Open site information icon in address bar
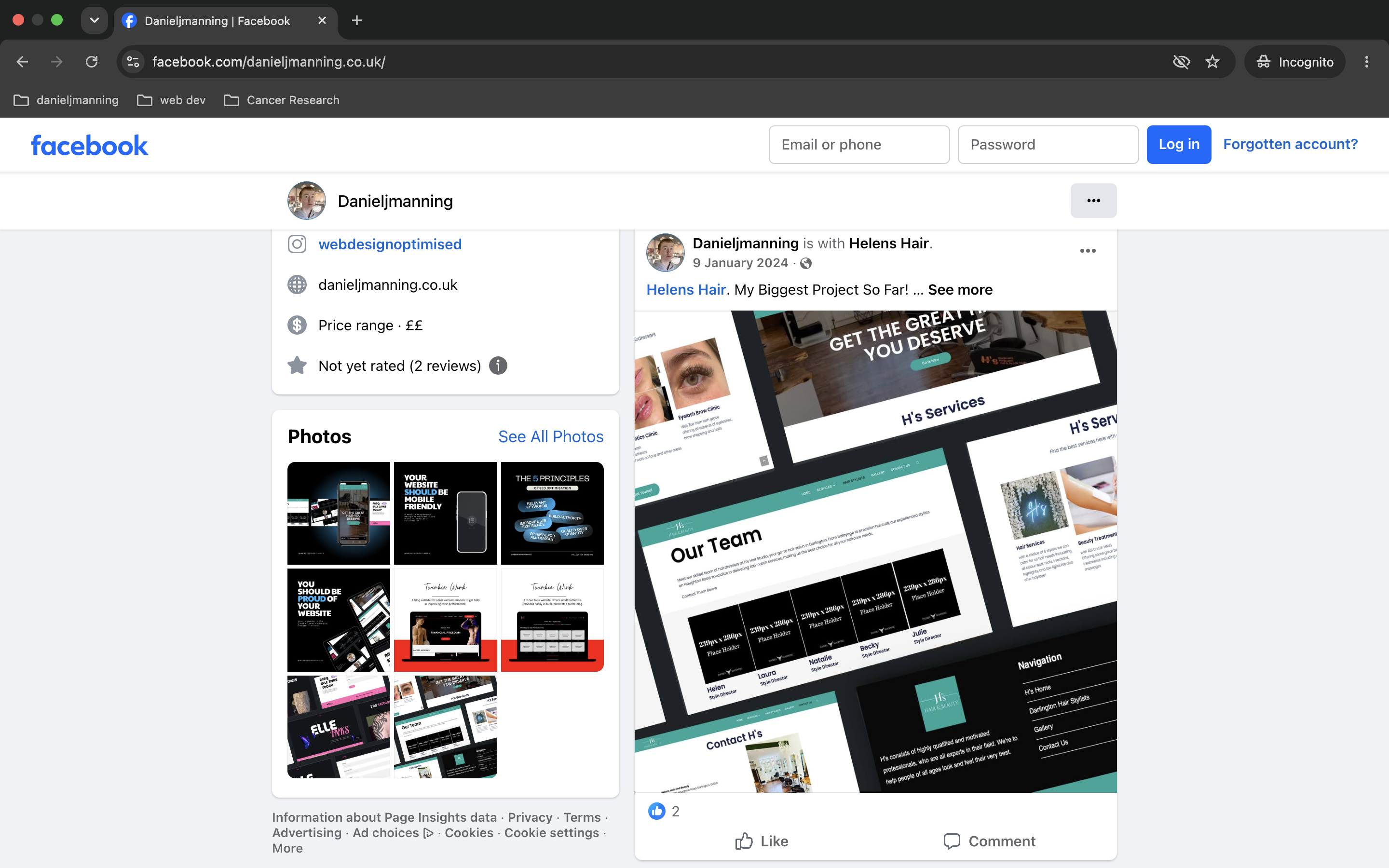The height and width of the screenshot is (868, 1389). tap(133, 61)
